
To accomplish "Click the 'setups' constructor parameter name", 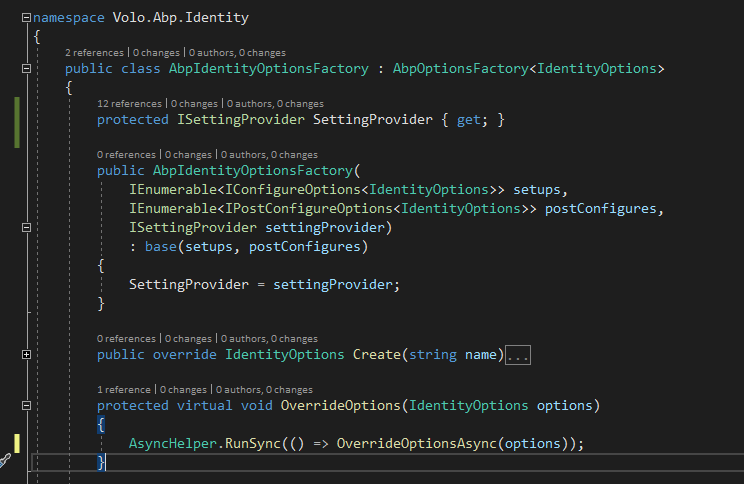I will [537, 190].
